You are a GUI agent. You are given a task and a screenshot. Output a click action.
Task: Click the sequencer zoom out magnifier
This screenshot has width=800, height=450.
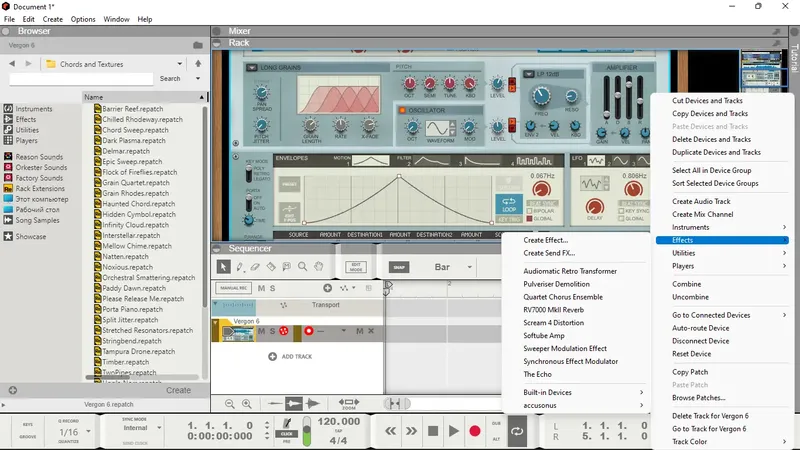point(230,404)
